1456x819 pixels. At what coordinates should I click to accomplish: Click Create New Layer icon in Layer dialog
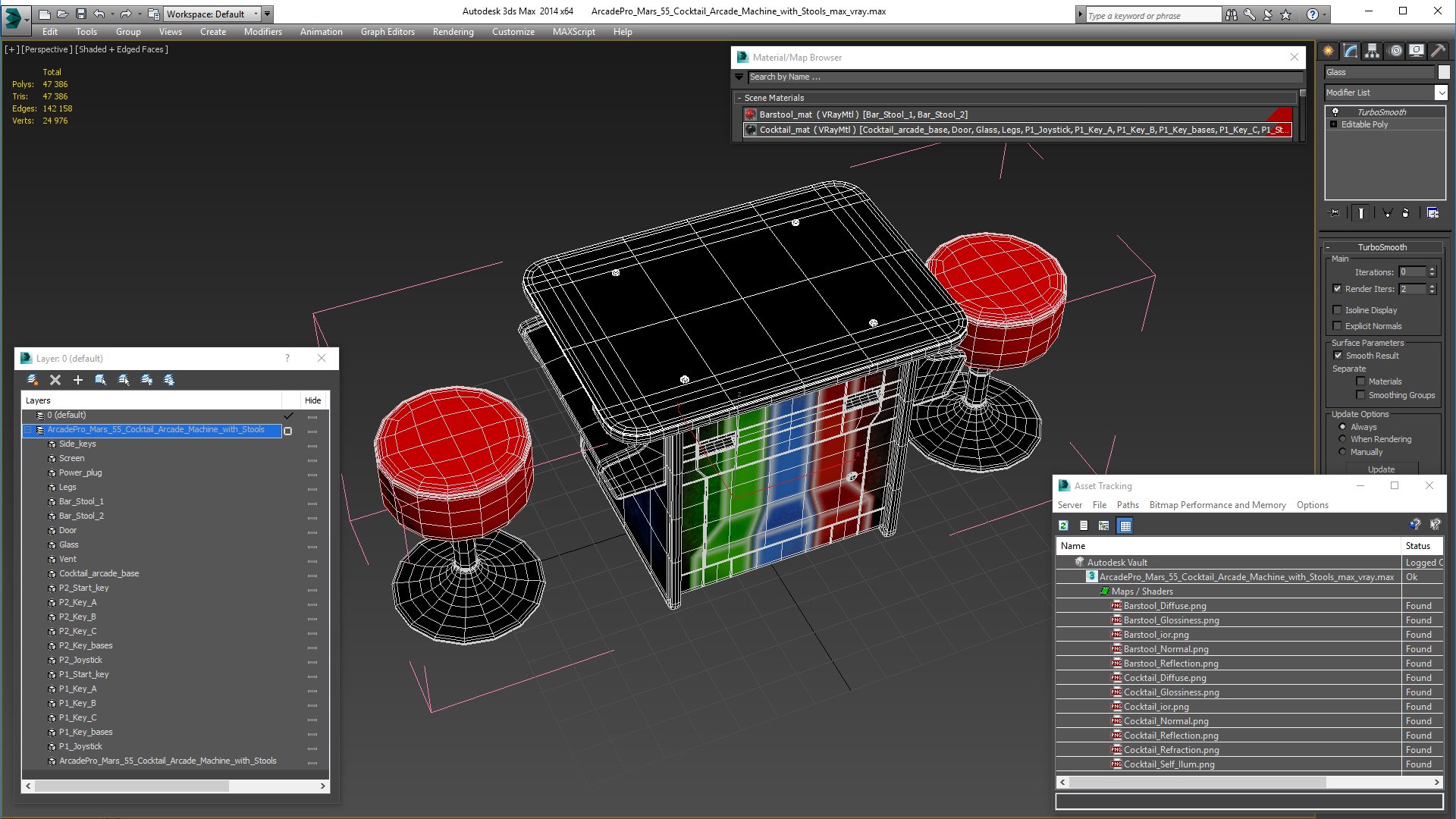32,380
